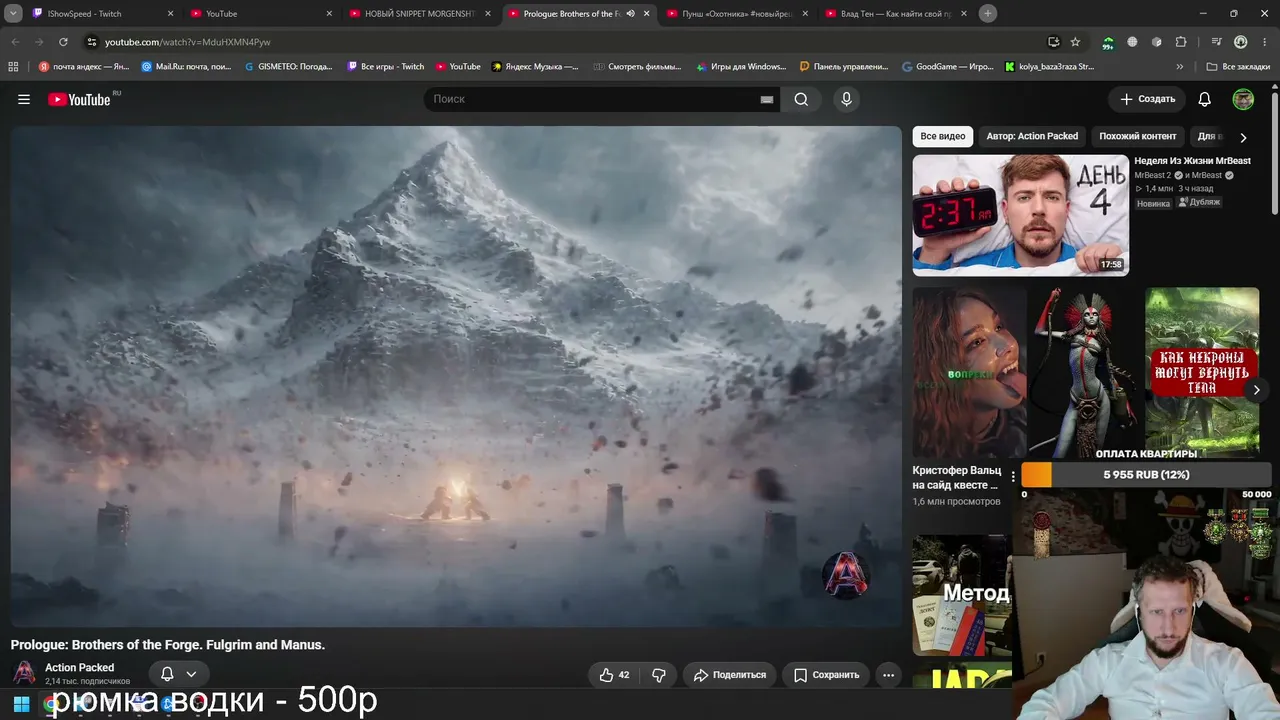Click the Создать button
The image size is (1280, 720).
(1147, 99)
